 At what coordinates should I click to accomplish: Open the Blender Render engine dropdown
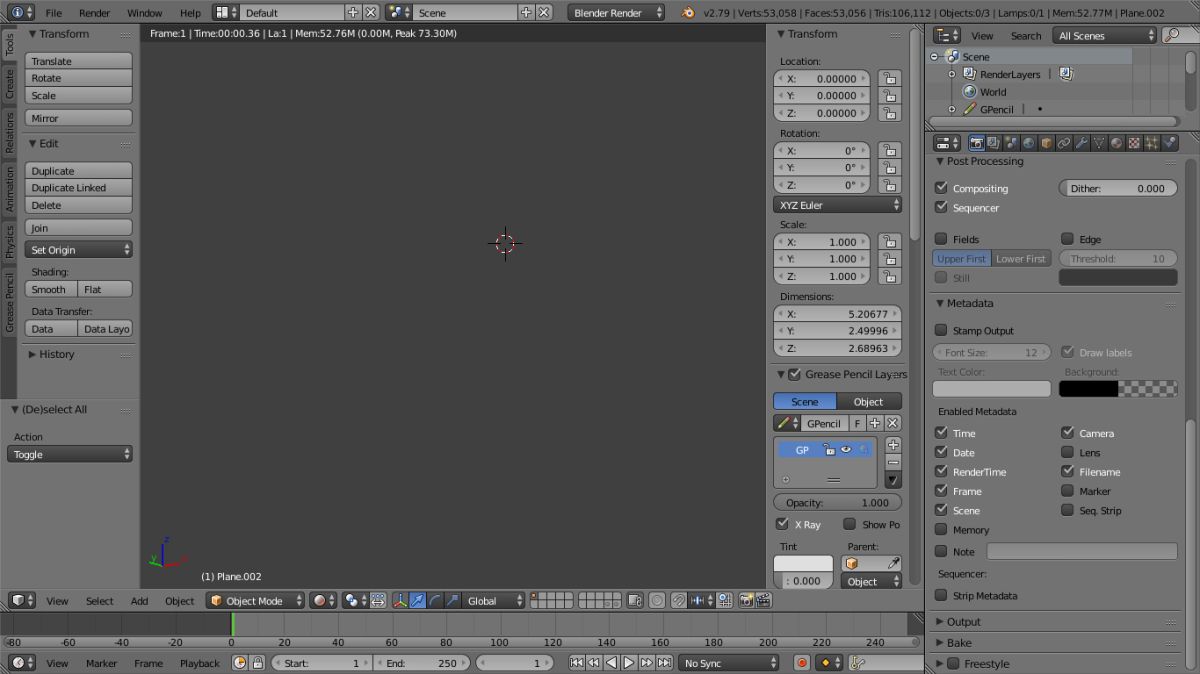617,13
